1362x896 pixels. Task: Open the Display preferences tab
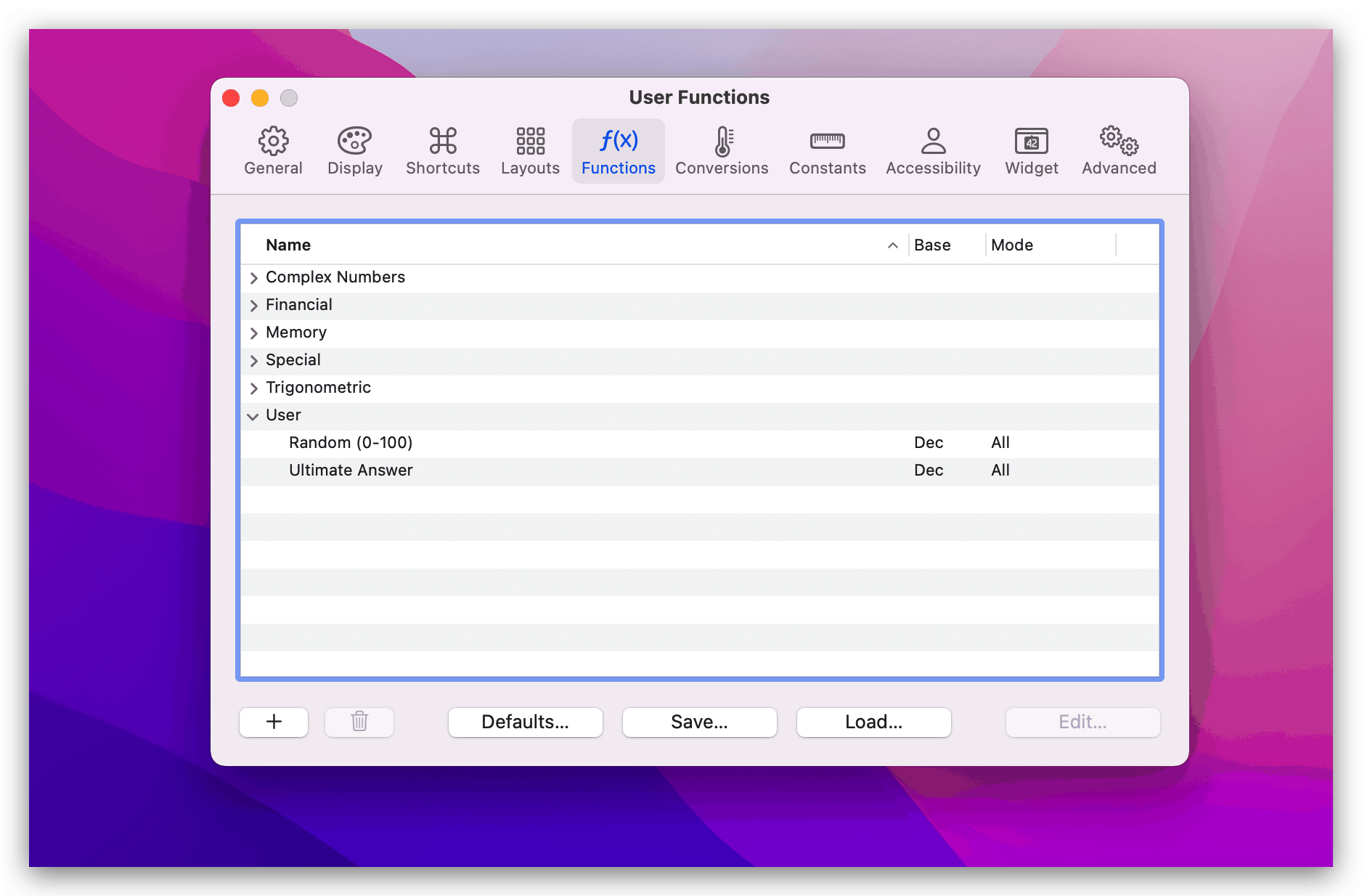pyautogui.click(x=354, y=151)
